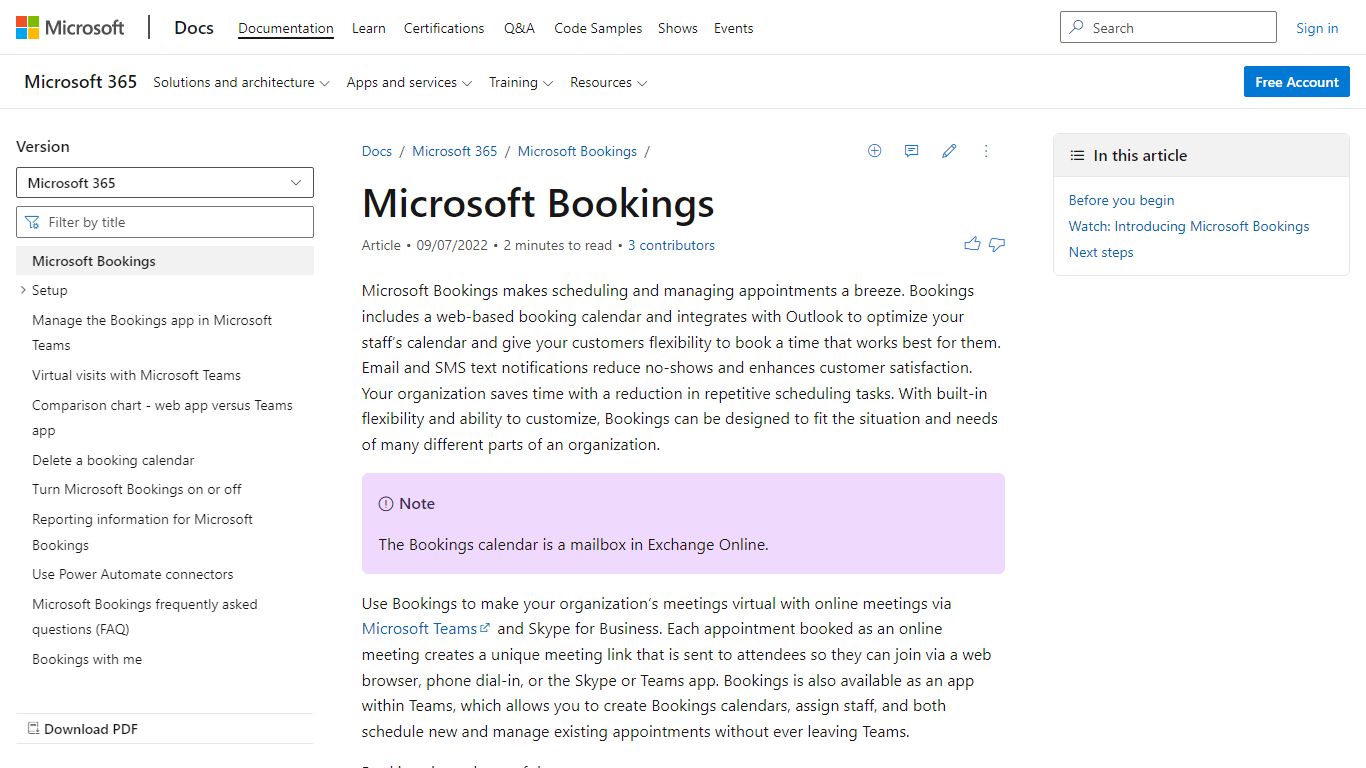Expand the Setup tree node
The height and width of the screenshot is (768, 1366).
23,290
